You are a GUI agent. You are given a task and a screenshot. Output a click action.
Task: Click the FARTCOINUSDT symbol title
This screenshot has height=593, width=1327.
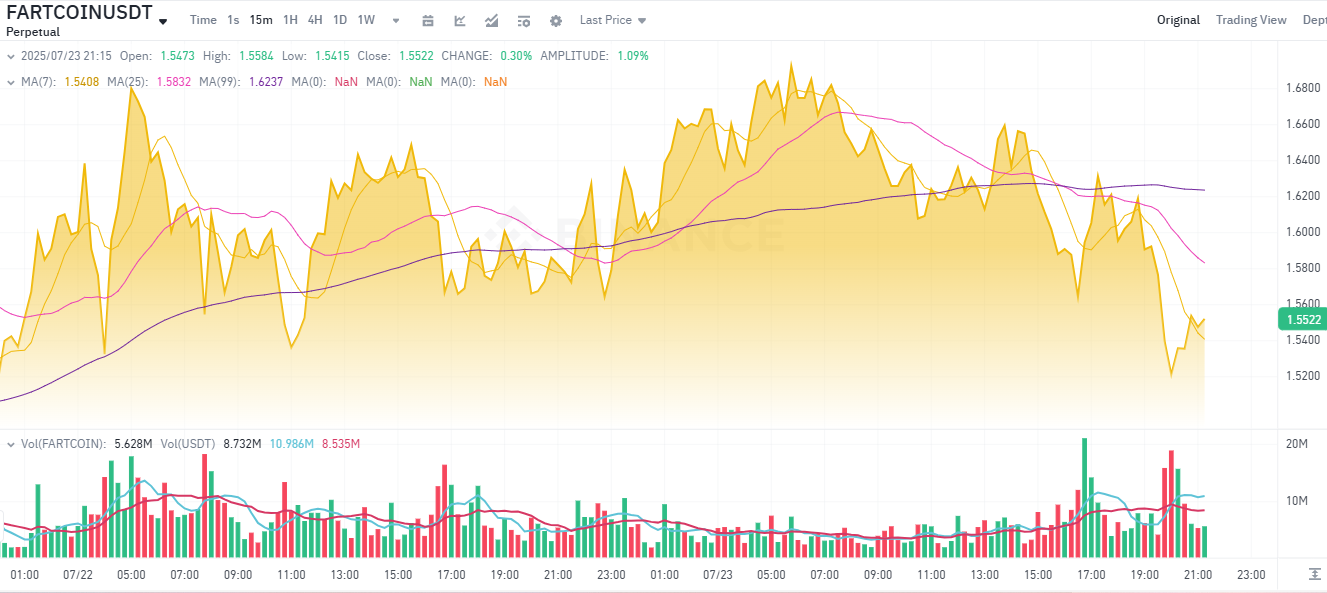click(x=80, y=13)
